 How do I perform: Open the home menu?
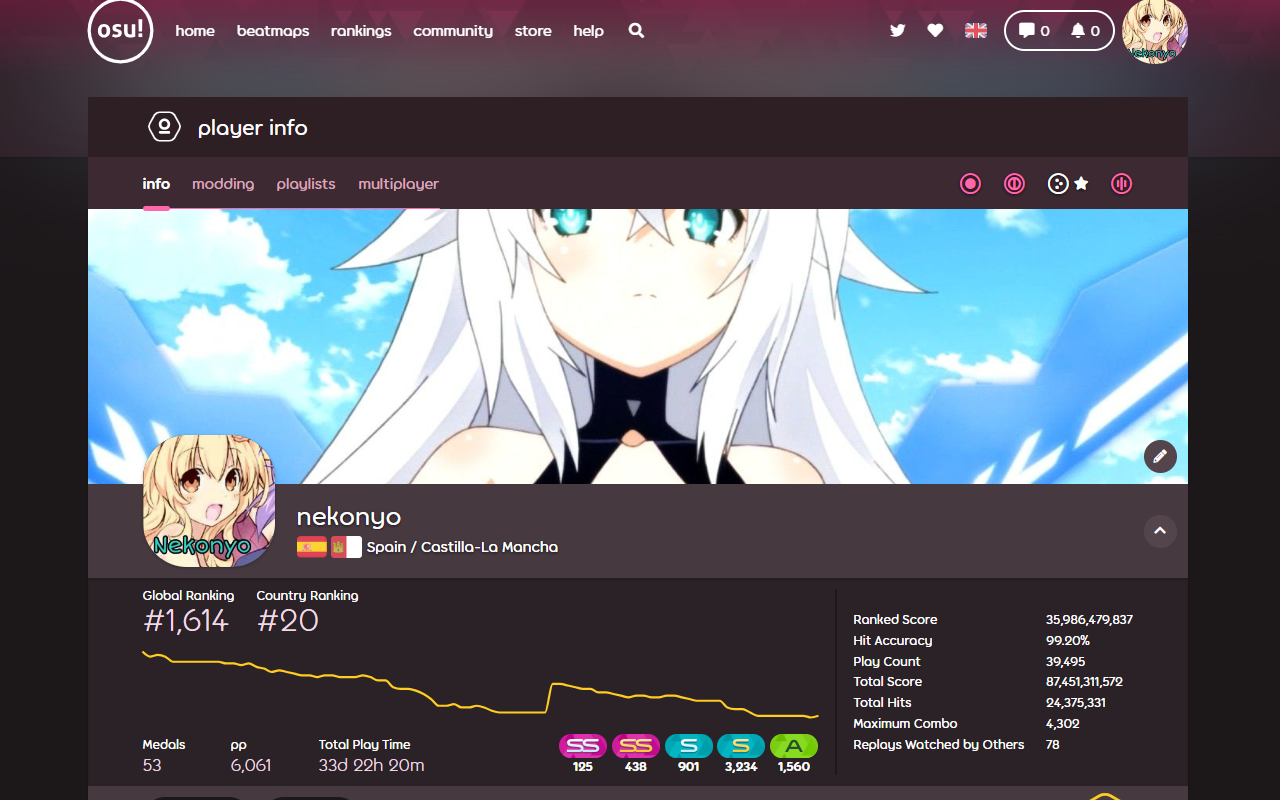195,31
